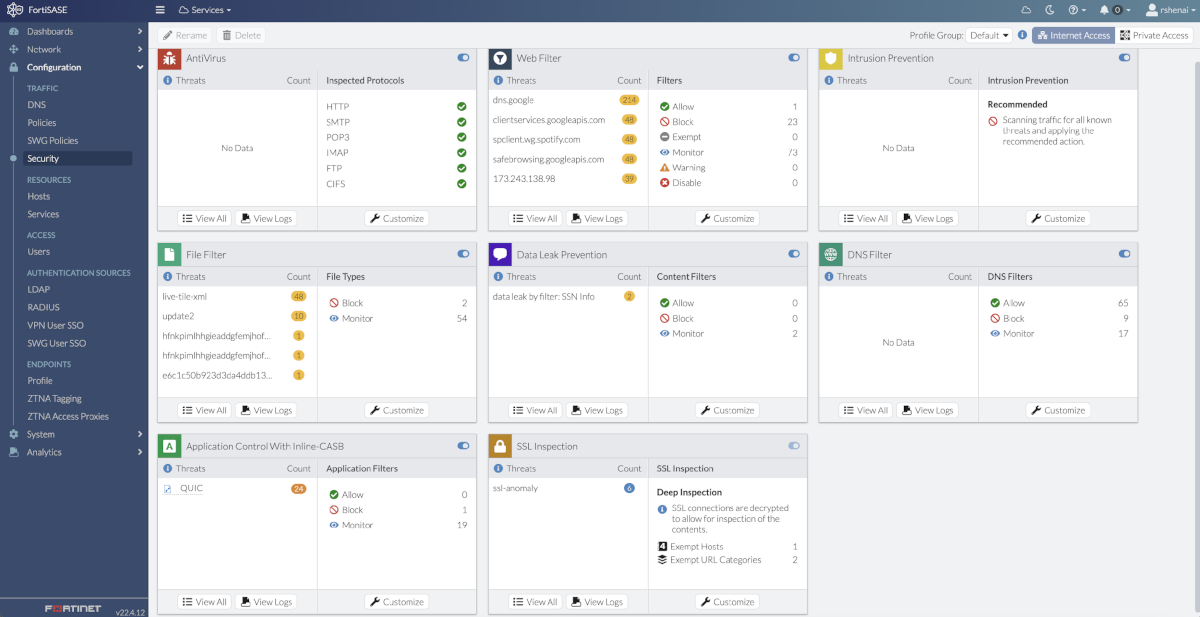Click View Logs in Web Filter card

pos(596,218)
